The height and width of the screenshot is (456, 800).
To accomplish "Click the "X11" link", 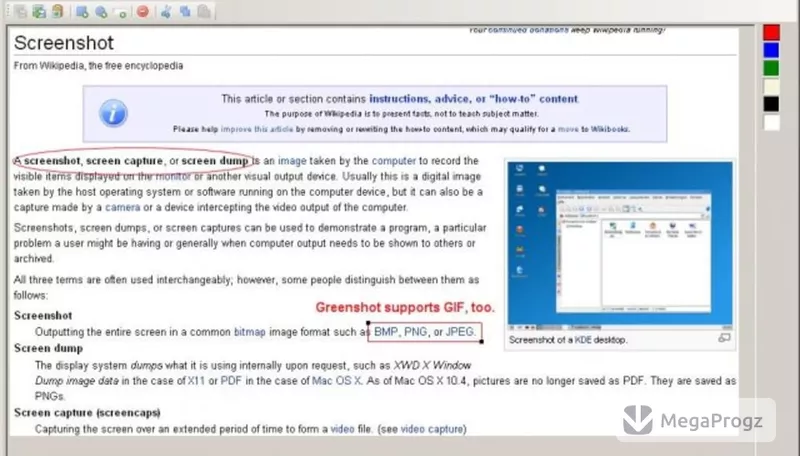I will 196,381.
